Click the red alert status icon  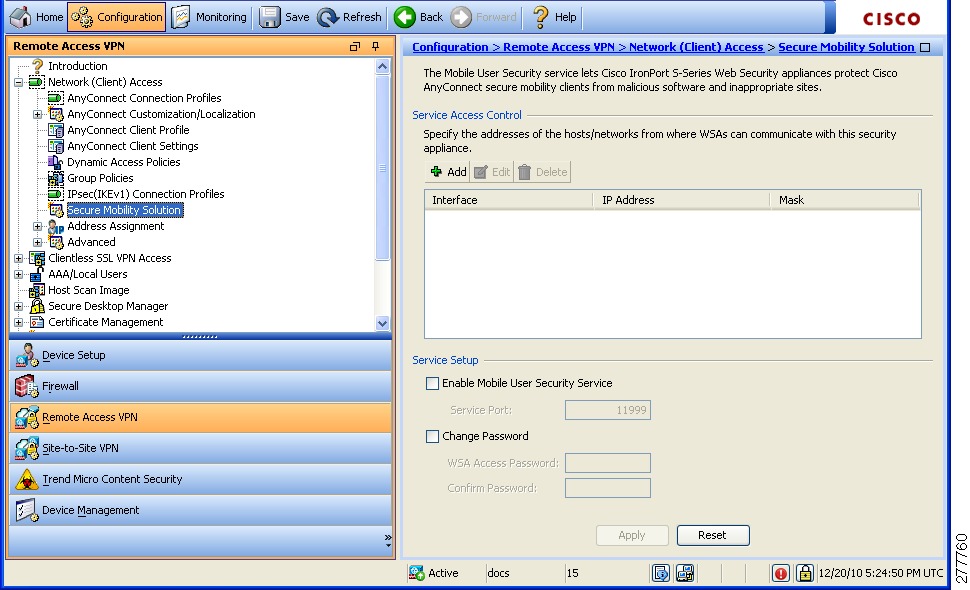(x=781, y=573)
